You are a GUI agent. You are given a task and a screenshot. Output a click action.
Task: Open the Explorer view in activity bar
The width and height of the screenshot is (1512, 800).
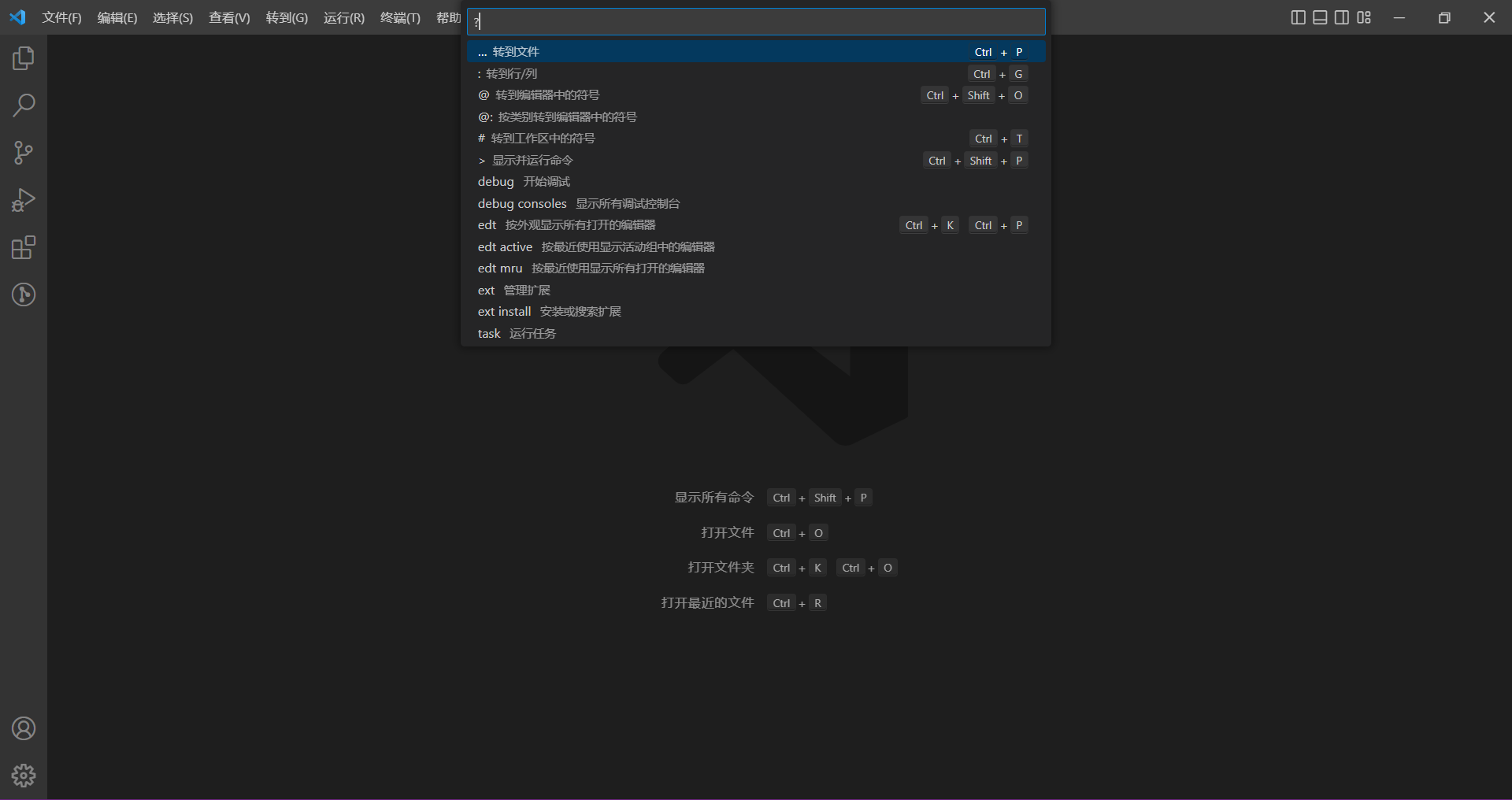pos(24,58)
